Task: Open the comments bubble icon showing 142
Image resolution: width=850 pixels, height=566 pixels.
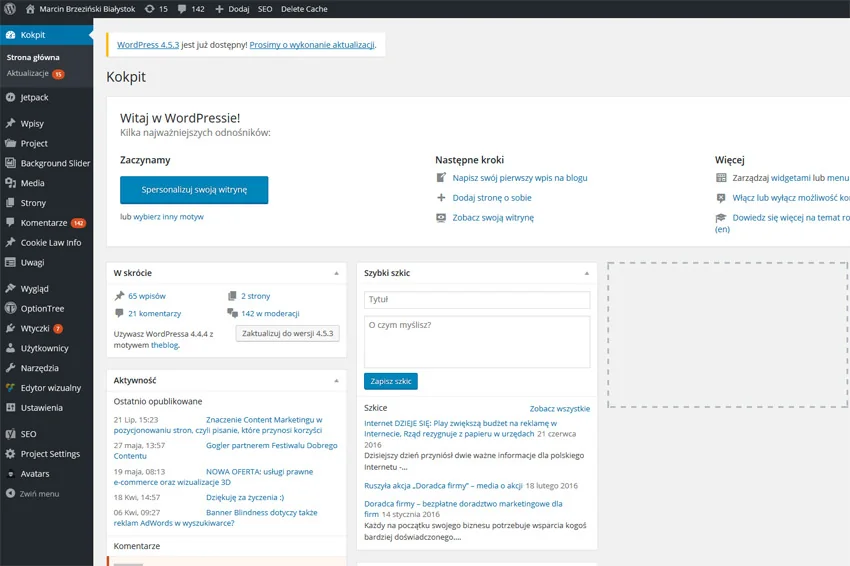Action: click(x=182, y=9)
